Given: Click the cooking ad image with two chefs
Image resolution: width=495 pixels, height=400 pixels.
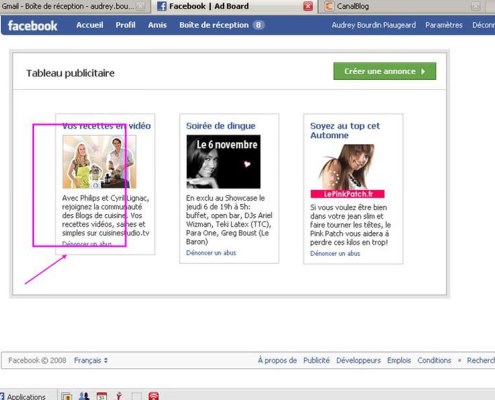Looking at the screenshot, I should [99, 162].
